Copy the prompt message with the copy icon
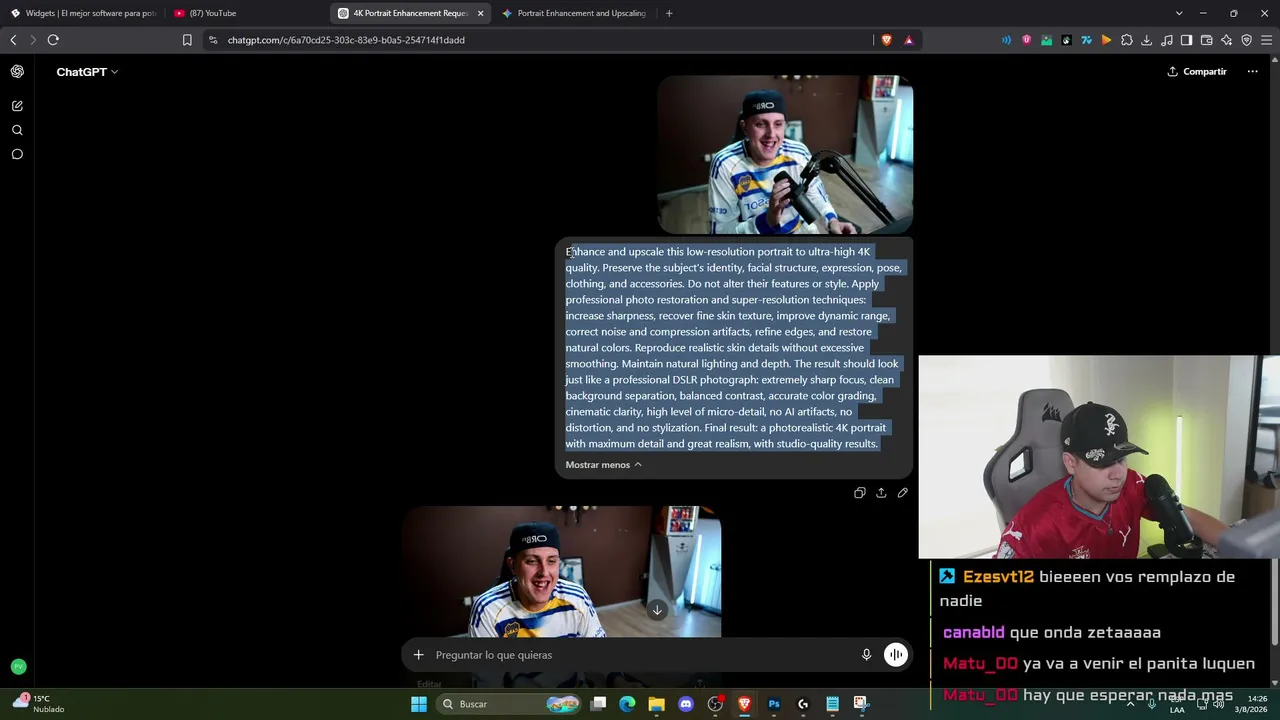 click(x=859, y=493)
